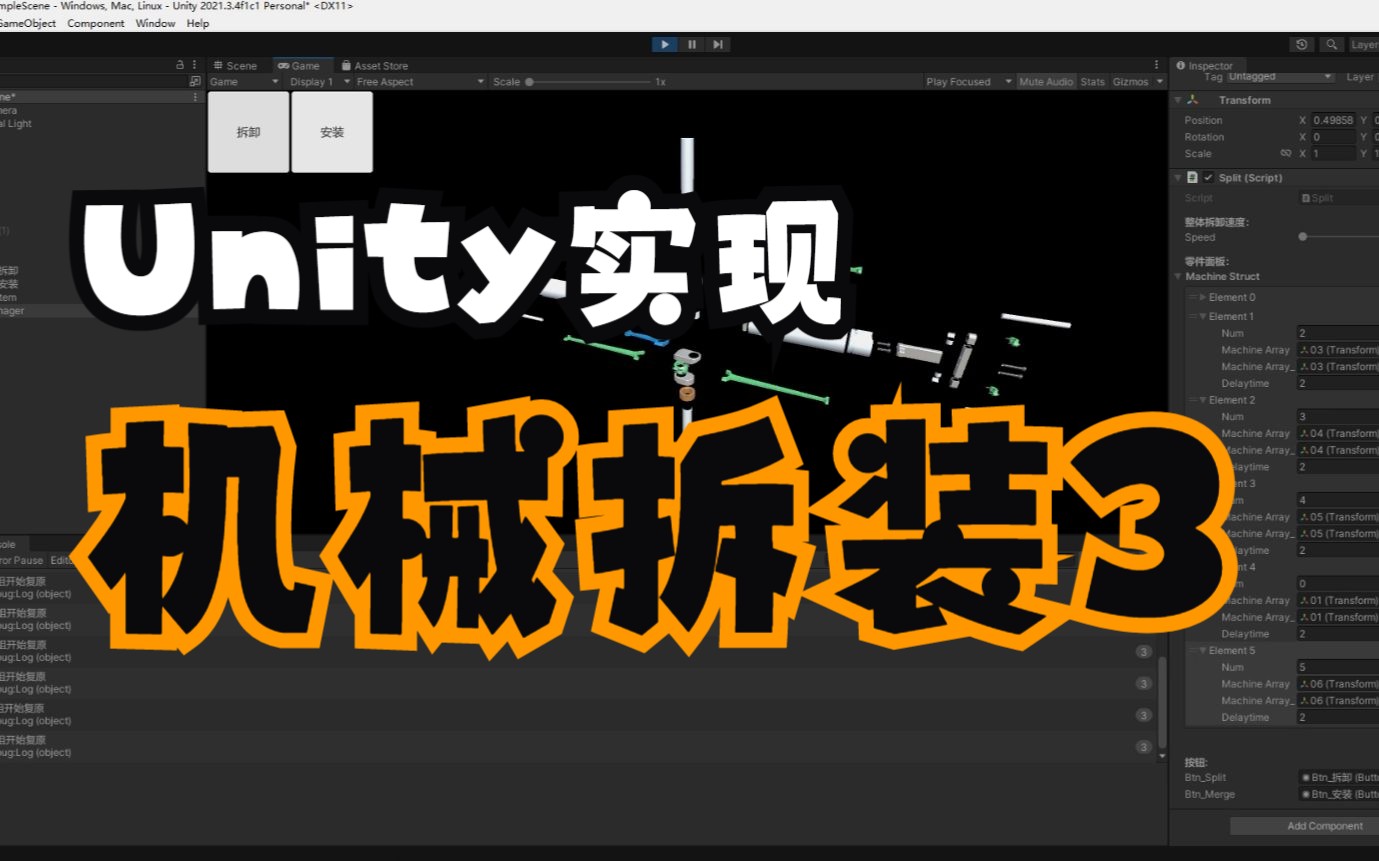This screenshot has height=861, width=1379.
Task: Expand Element 0 in Machine Struct
Action: 1203,297
